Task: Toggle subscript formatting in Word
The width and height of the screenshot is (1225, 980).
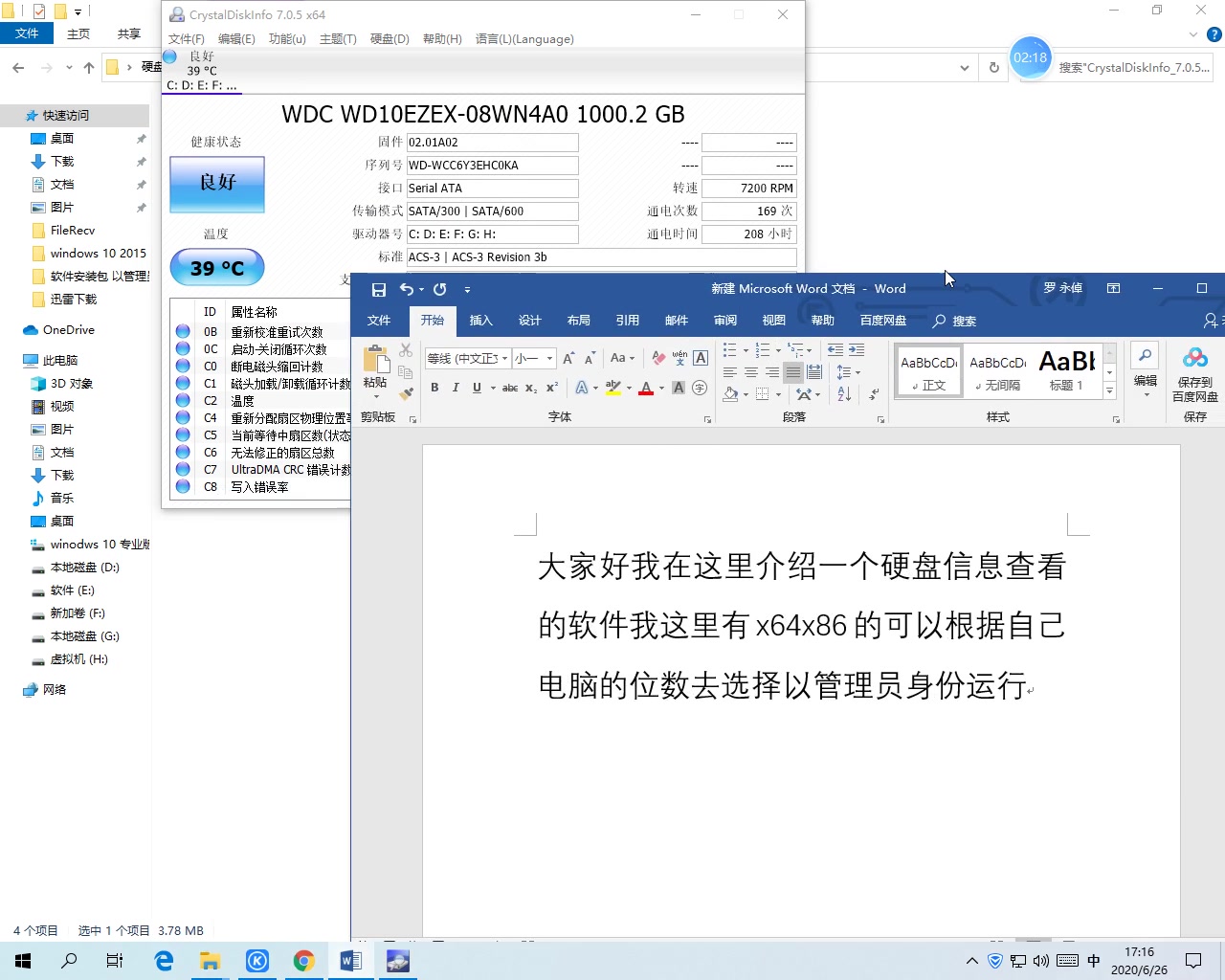Action: 531,388
